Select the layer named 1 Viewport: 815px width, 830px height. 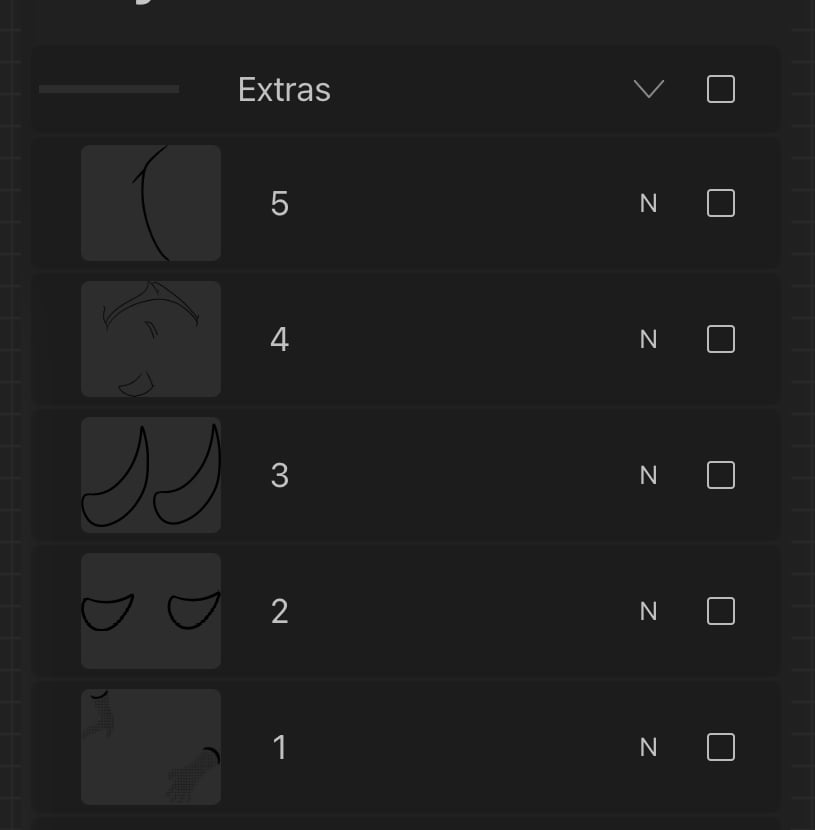[280, 747]
